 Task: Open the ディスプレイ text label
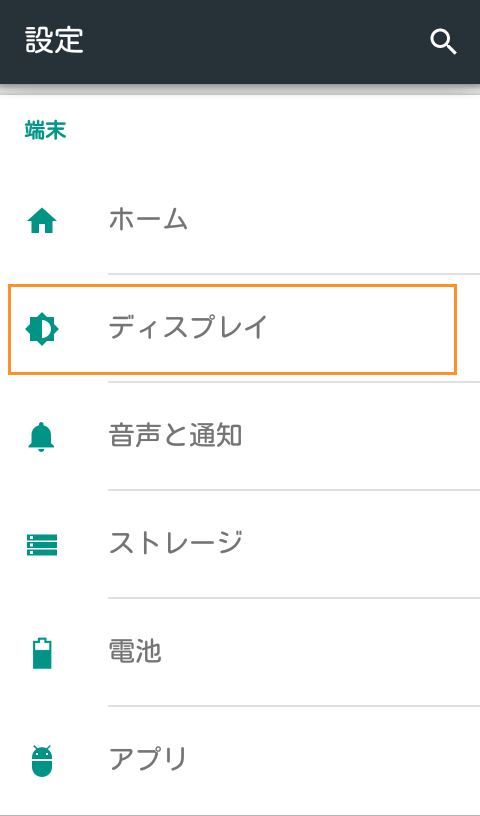(x=187, y=328)
